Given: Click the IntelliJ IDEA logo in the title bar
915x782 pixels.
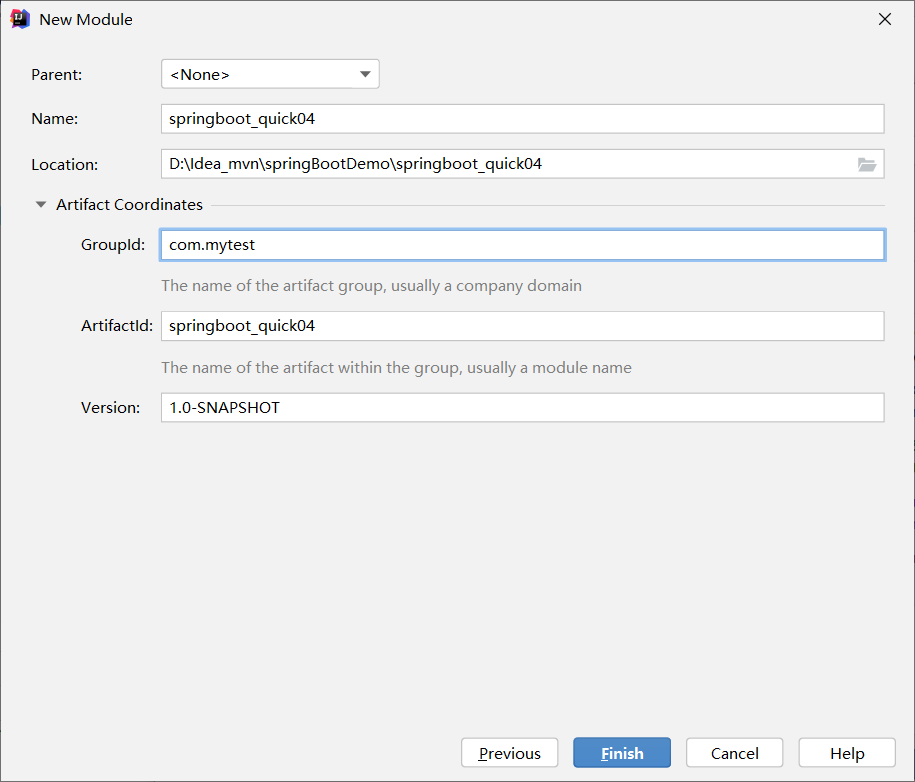Looking at the screenshot, I should pyautogui.click(x=20, y=18).
